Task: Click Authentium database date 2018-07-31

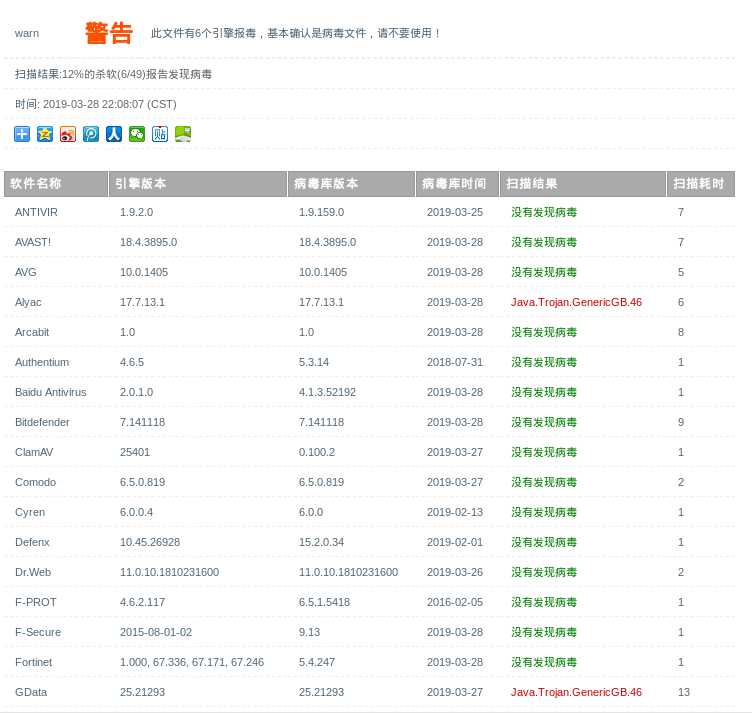Action: [x=455, y=362]
